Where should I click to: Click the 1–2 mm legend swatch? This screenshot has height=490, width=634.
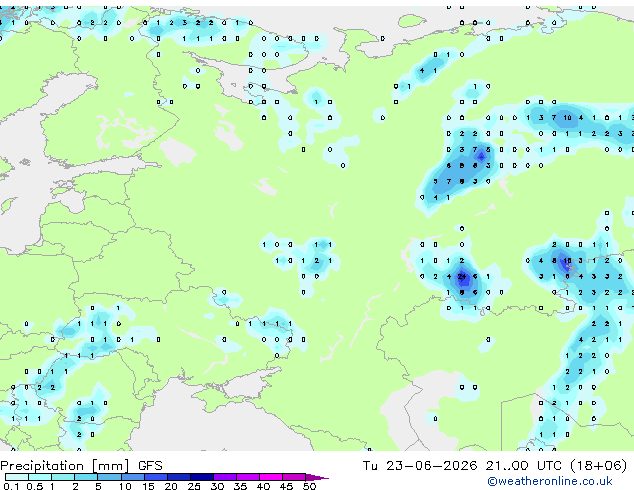[63, 477]
